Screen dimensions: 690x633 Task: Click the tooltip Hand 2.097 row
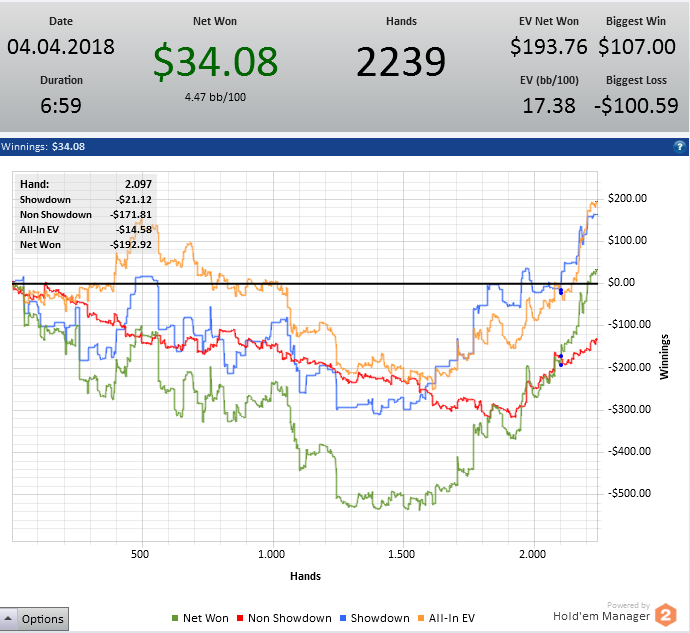point(86,184)
